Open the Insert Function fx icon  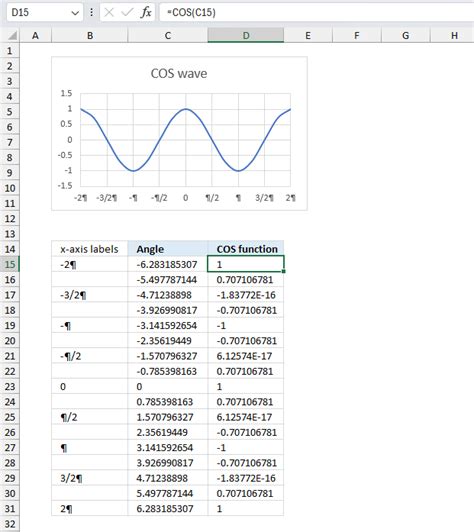pyautogui.click(x=146, y=13)
